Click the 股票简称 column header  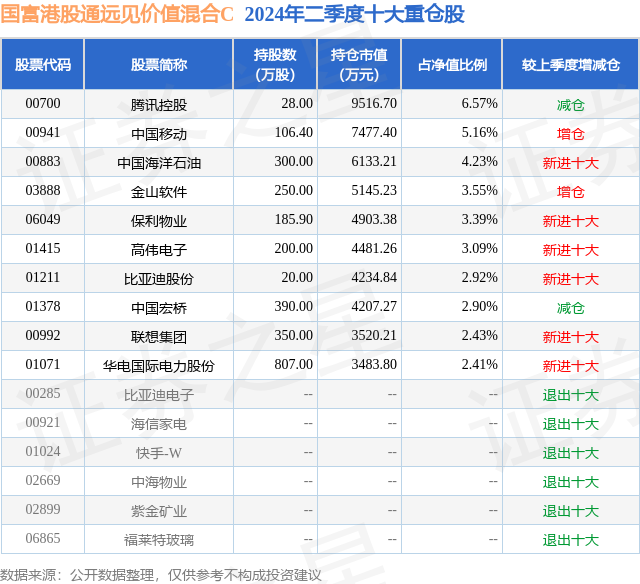(x=159, y=64)
